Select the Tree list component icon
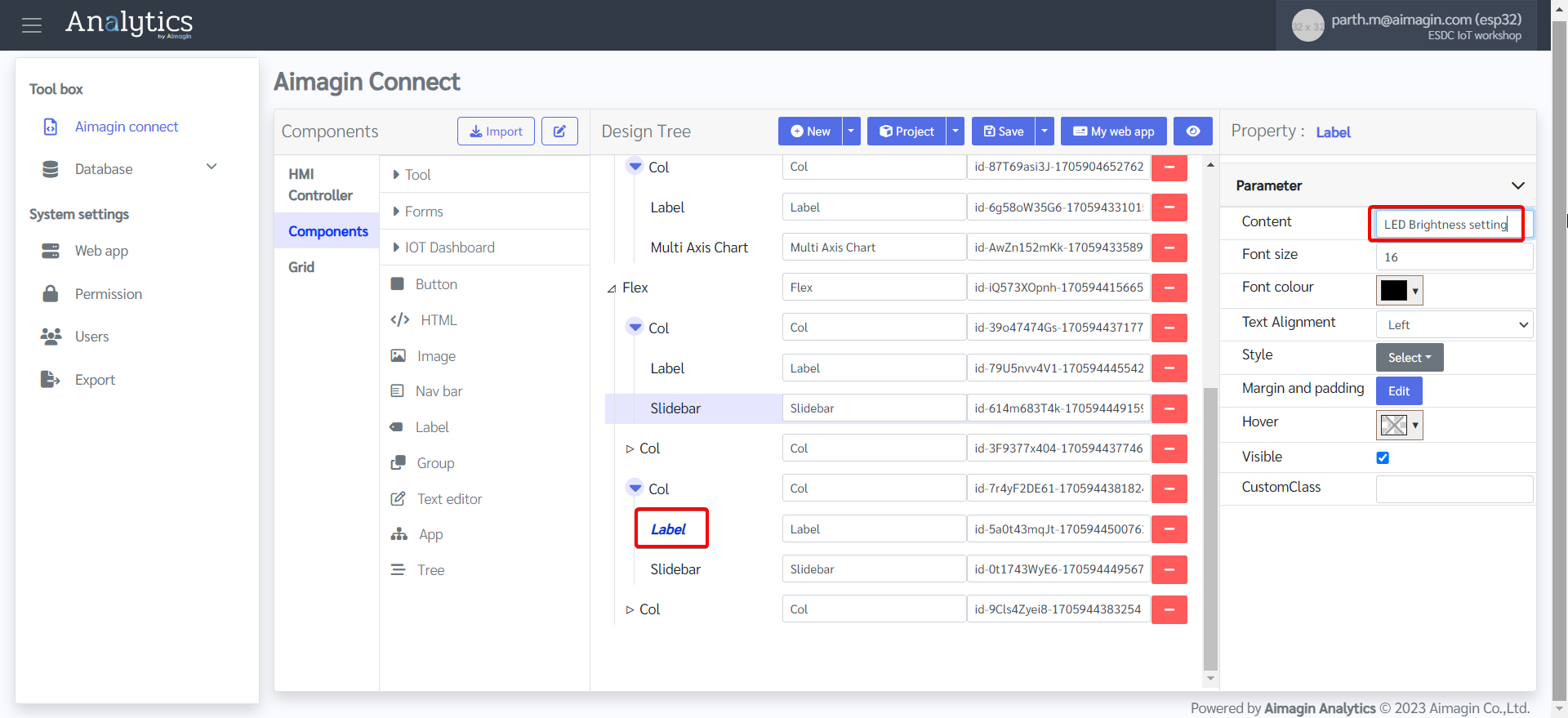Screen dimensions: 1568x718 [398, 570]
